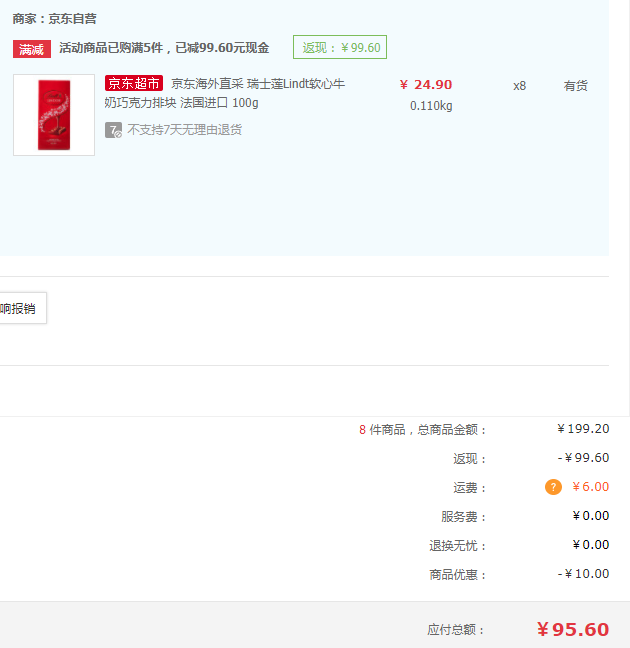Click the text 活动商品已购满5件，已减99.60元现金

pos(164,48)
